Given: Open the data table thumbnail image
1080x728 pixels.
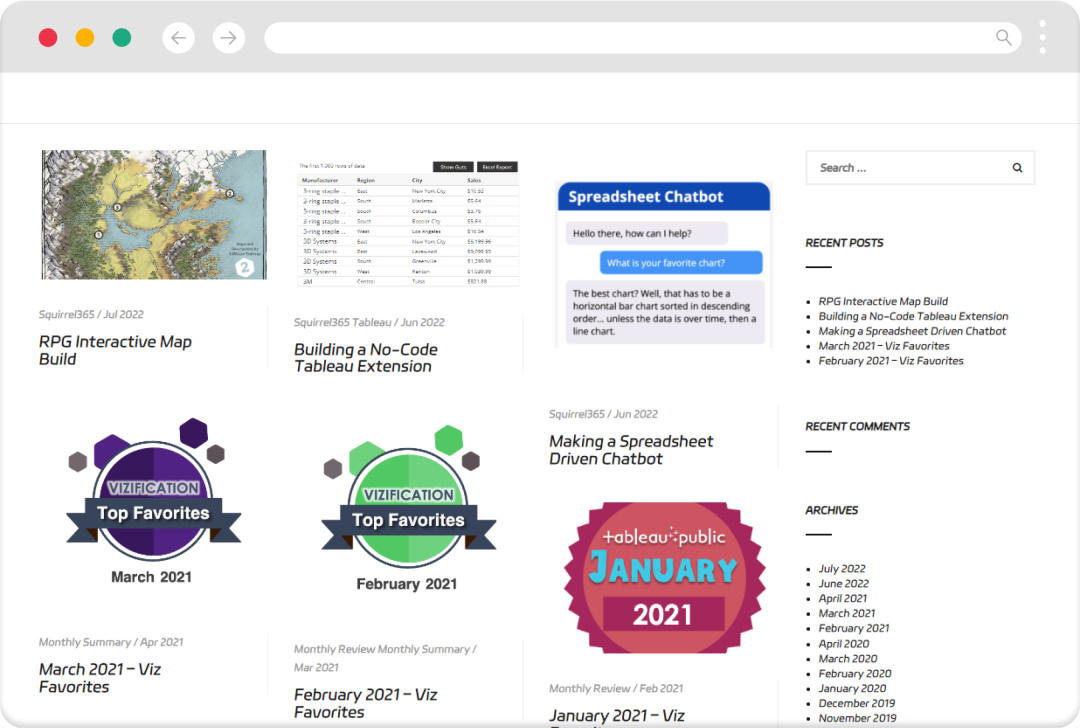Looking at the screenshot, I should click(x=407, y=222).
